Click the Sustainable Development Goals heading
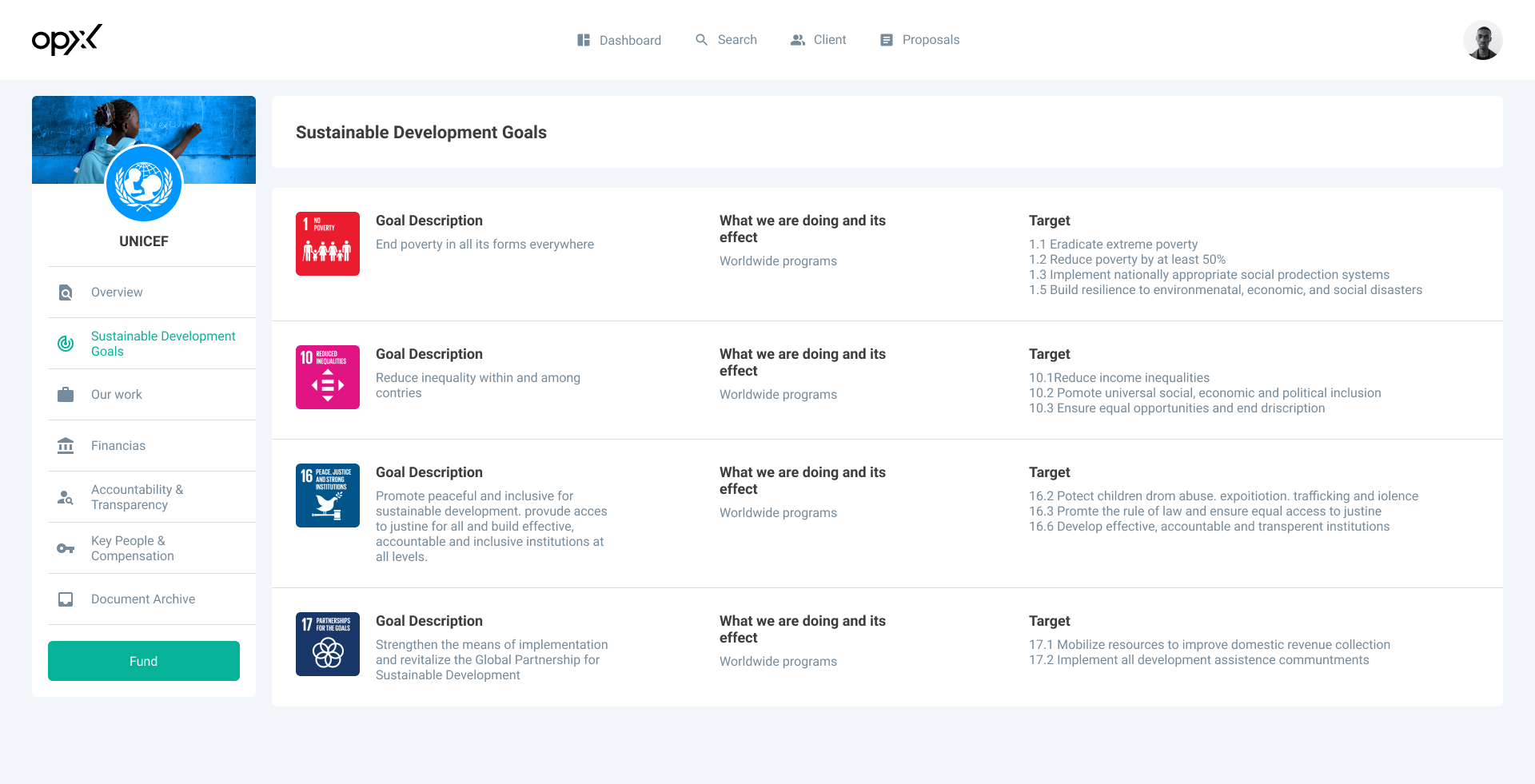The image size is (1535, 784). (421, 133)
